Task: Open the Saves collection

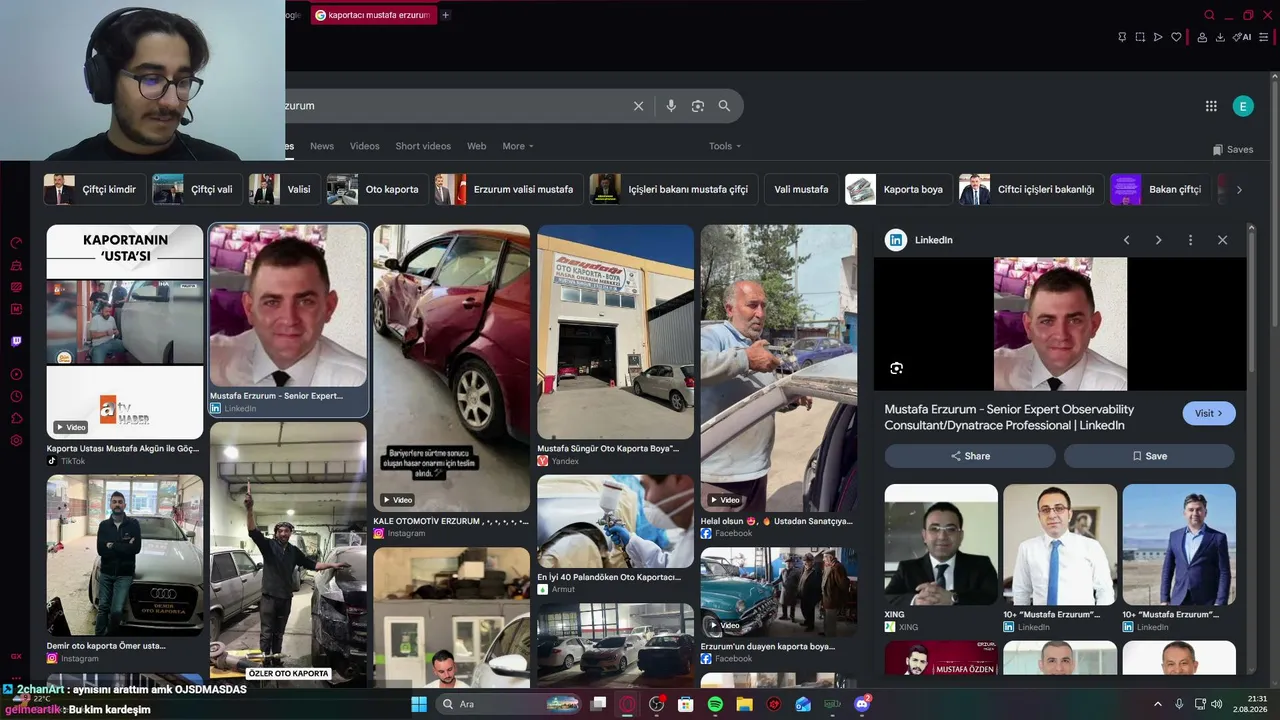Action: 1233,150
